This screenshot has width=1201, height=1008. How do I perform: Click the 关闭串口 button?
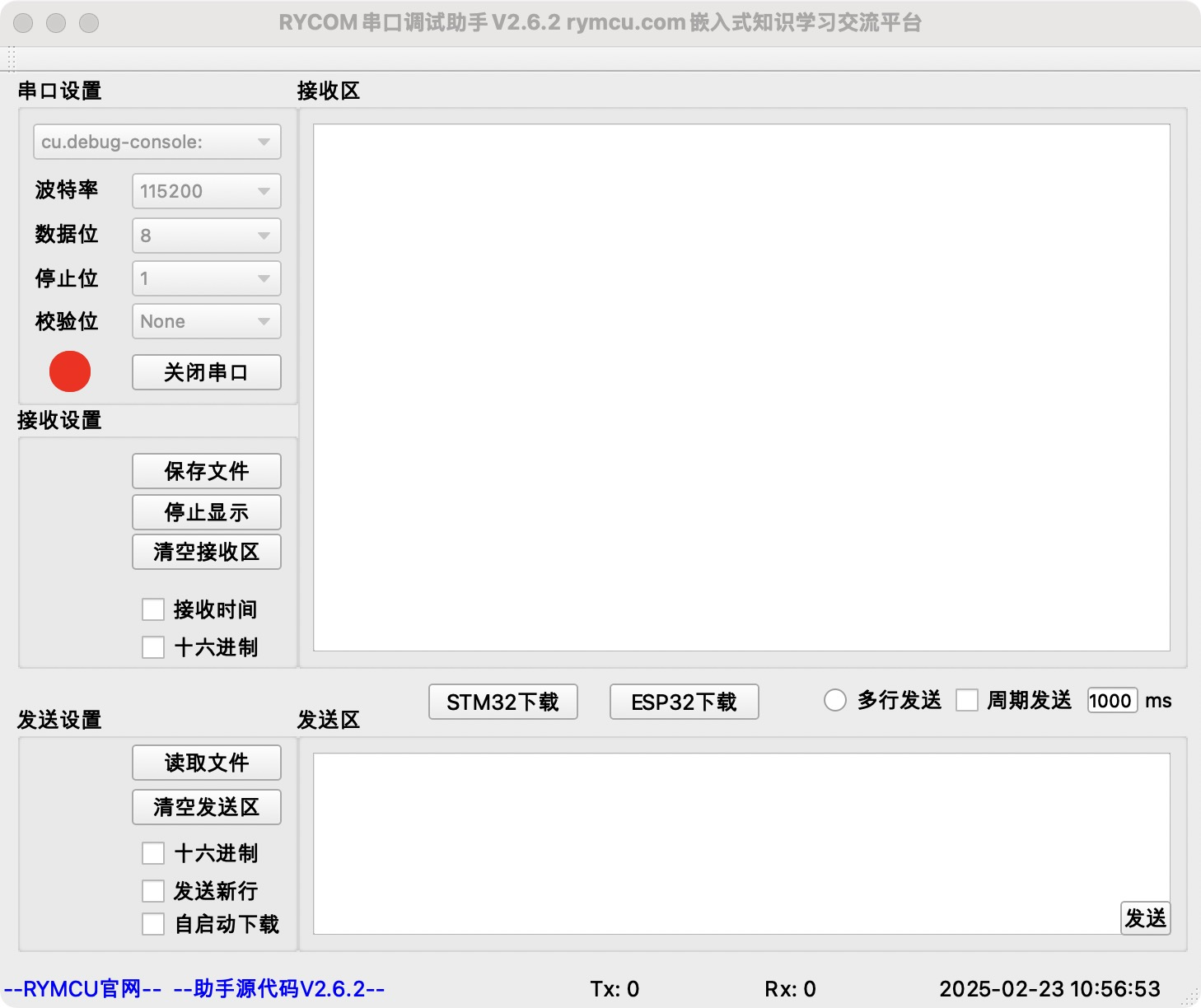(x=206, y=372)
